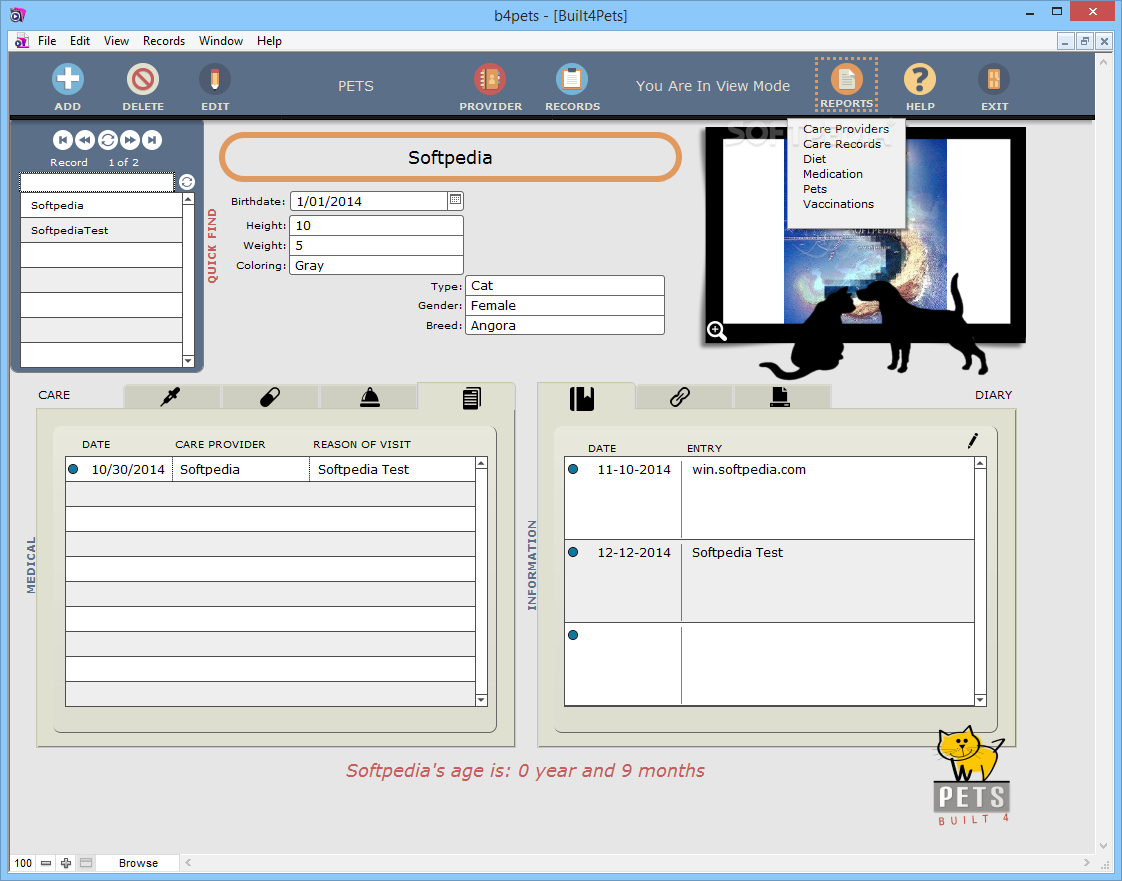
Task: Click the show all records circular icon
Action: point(107,140)
